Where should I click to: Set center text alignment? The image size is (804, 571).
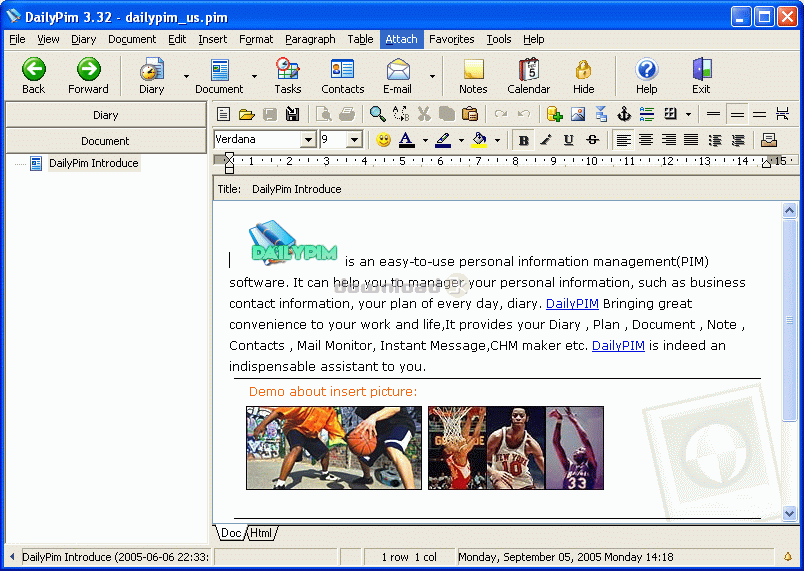click(x=646, y=139)
